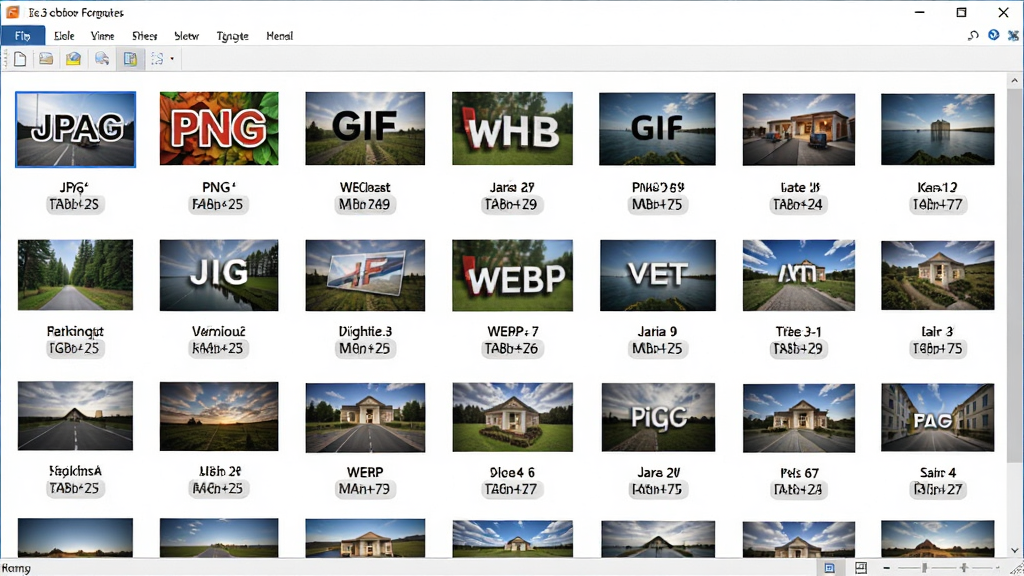Click the file name Vemiouz
The width and height of the screenshot is (1024, 576).
(219, 332)
